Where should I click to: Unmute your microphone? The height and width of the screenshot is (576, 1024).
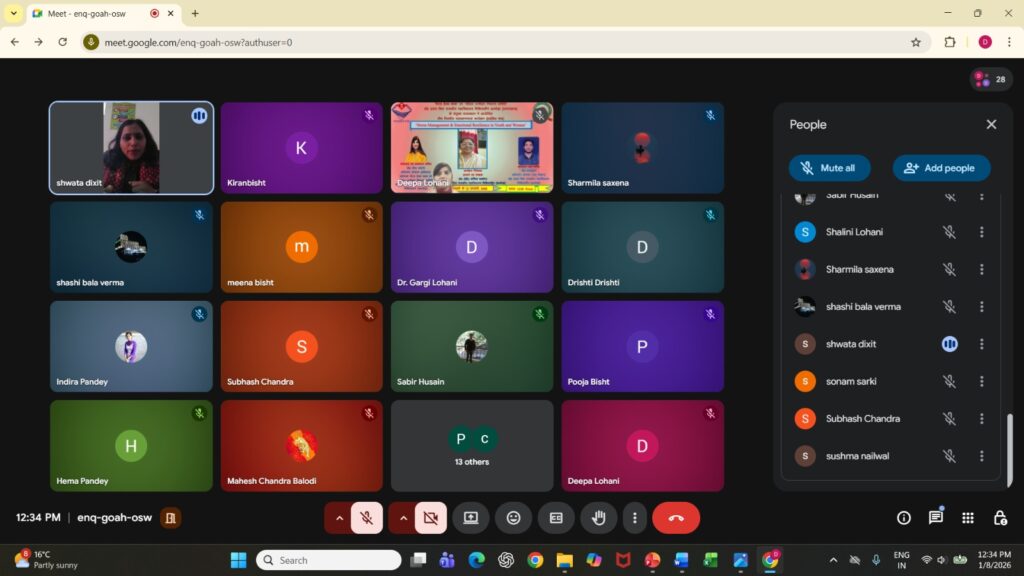tap(367, 518)
